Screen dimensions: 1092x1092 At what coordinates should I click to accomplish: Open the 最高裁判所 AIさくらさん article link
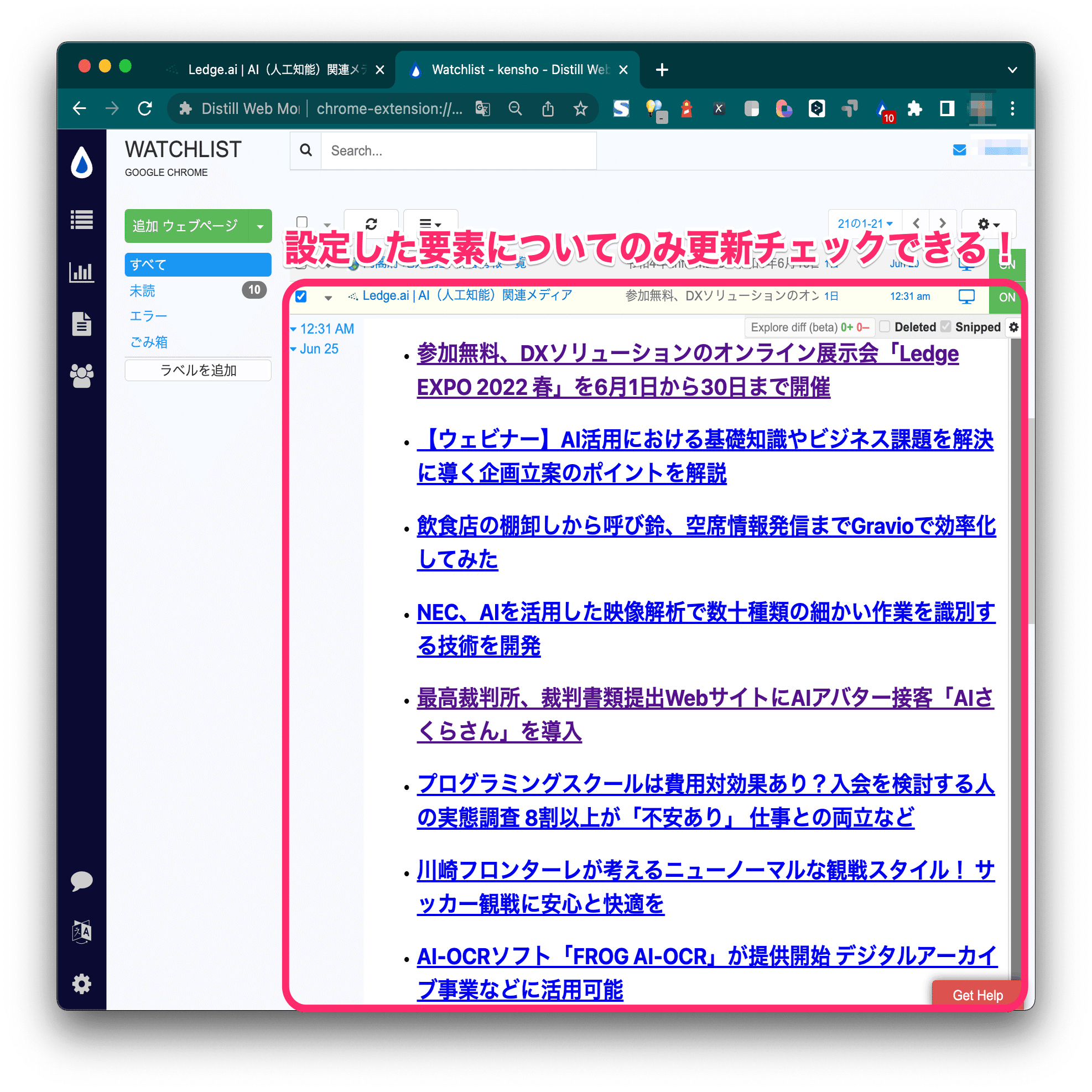[705, 714]
